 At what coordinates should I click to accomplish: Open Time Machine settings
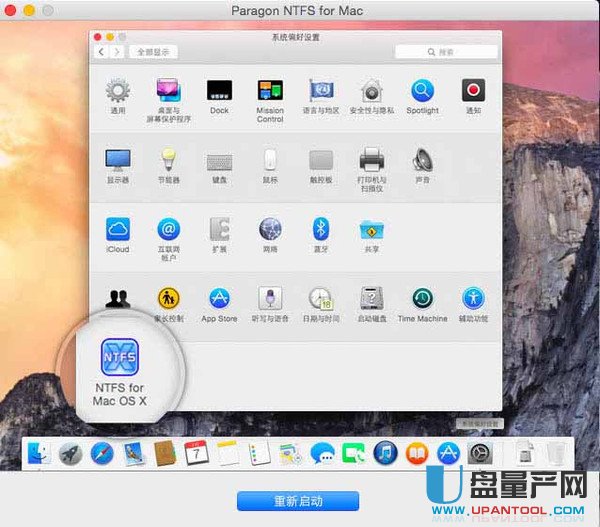coord(422,298)
